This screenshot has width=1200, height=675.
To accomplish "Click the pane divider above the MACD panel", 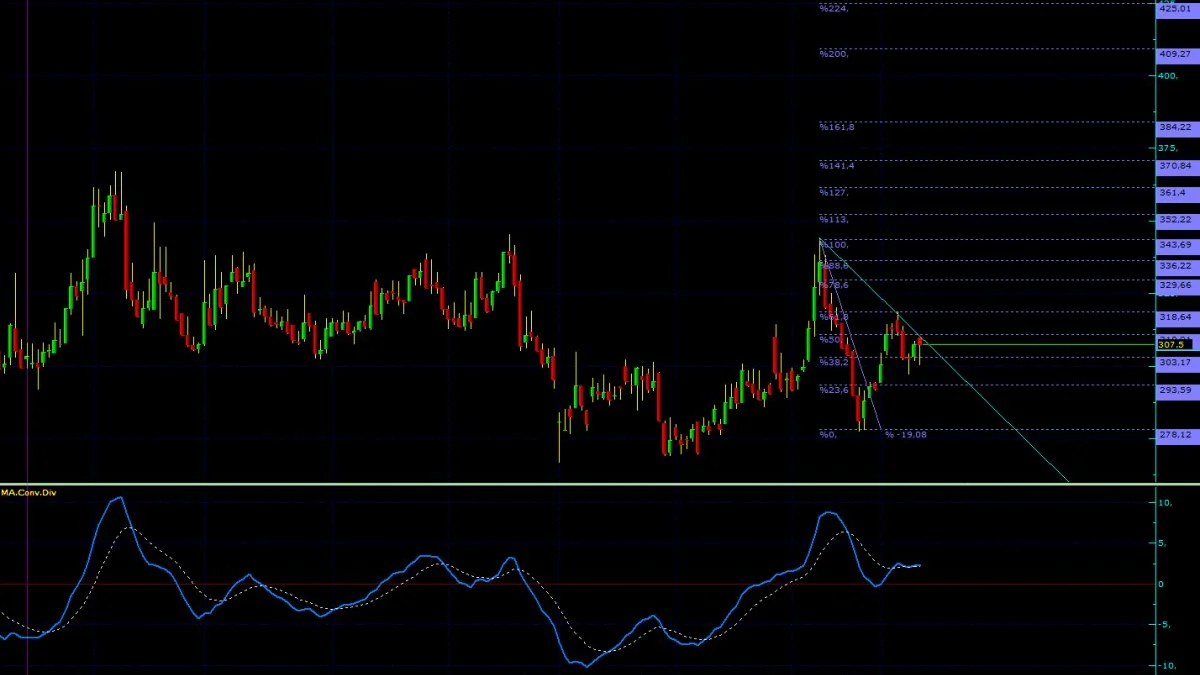I will pyautogui.click(x=600, y=484).
